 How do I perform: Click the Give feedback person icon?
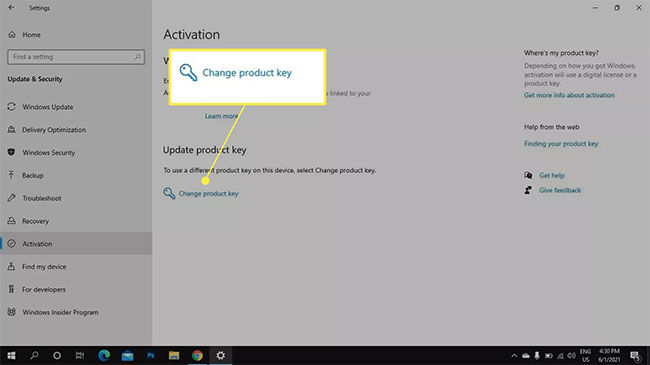tap(528, 190)
